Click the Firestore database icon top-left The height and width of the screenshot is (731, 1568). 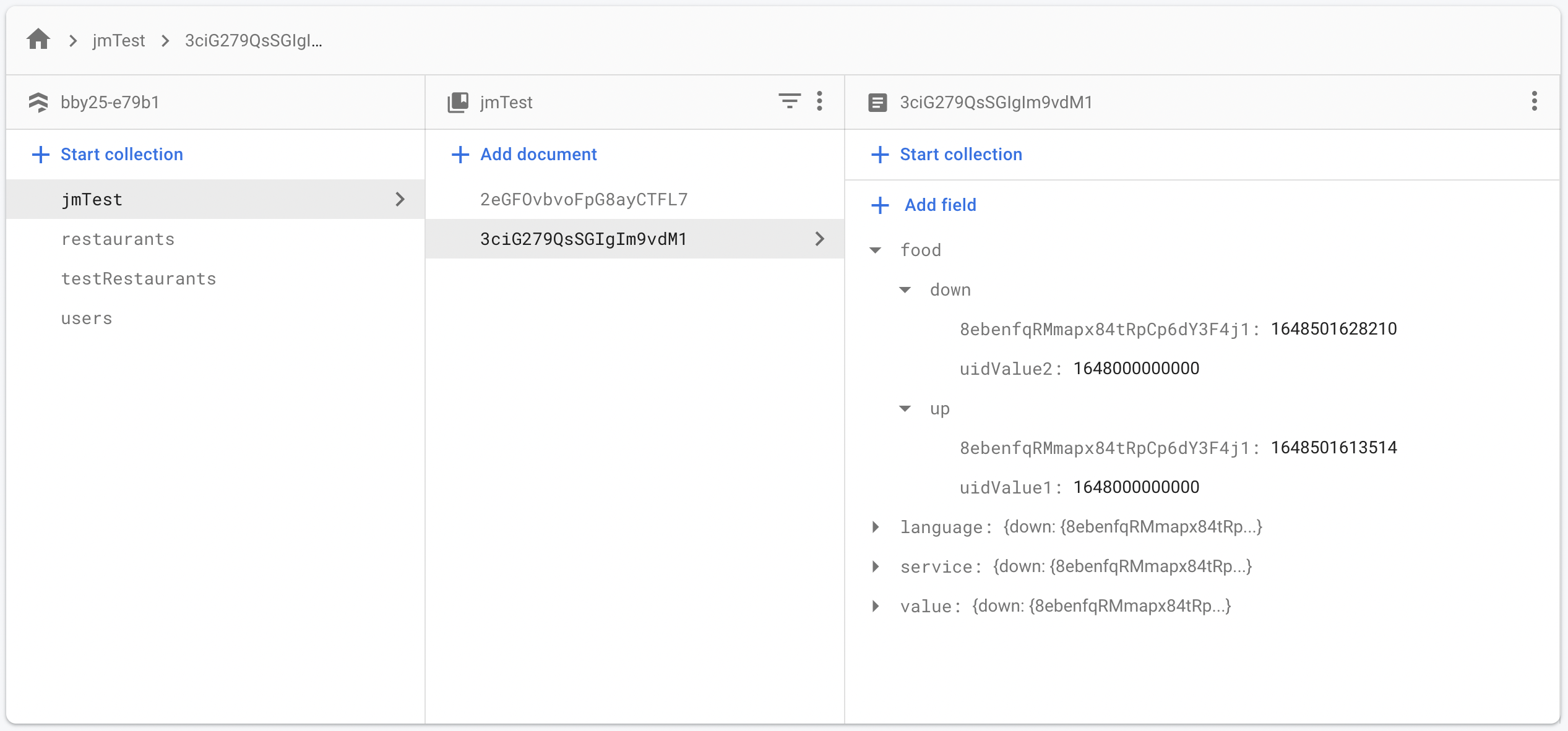[x=39, y=101]
